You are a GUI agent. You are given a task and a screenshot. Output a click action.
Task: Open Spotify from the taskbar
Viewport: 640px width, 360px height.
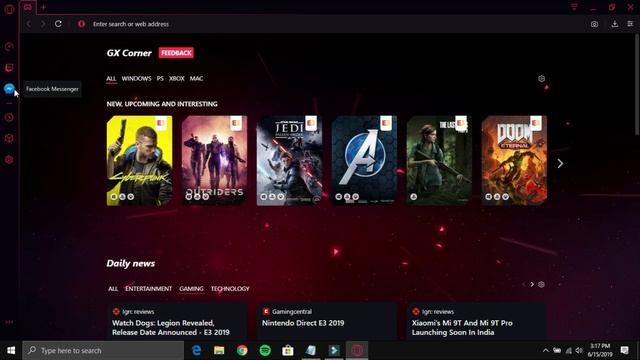pos(265,350)
